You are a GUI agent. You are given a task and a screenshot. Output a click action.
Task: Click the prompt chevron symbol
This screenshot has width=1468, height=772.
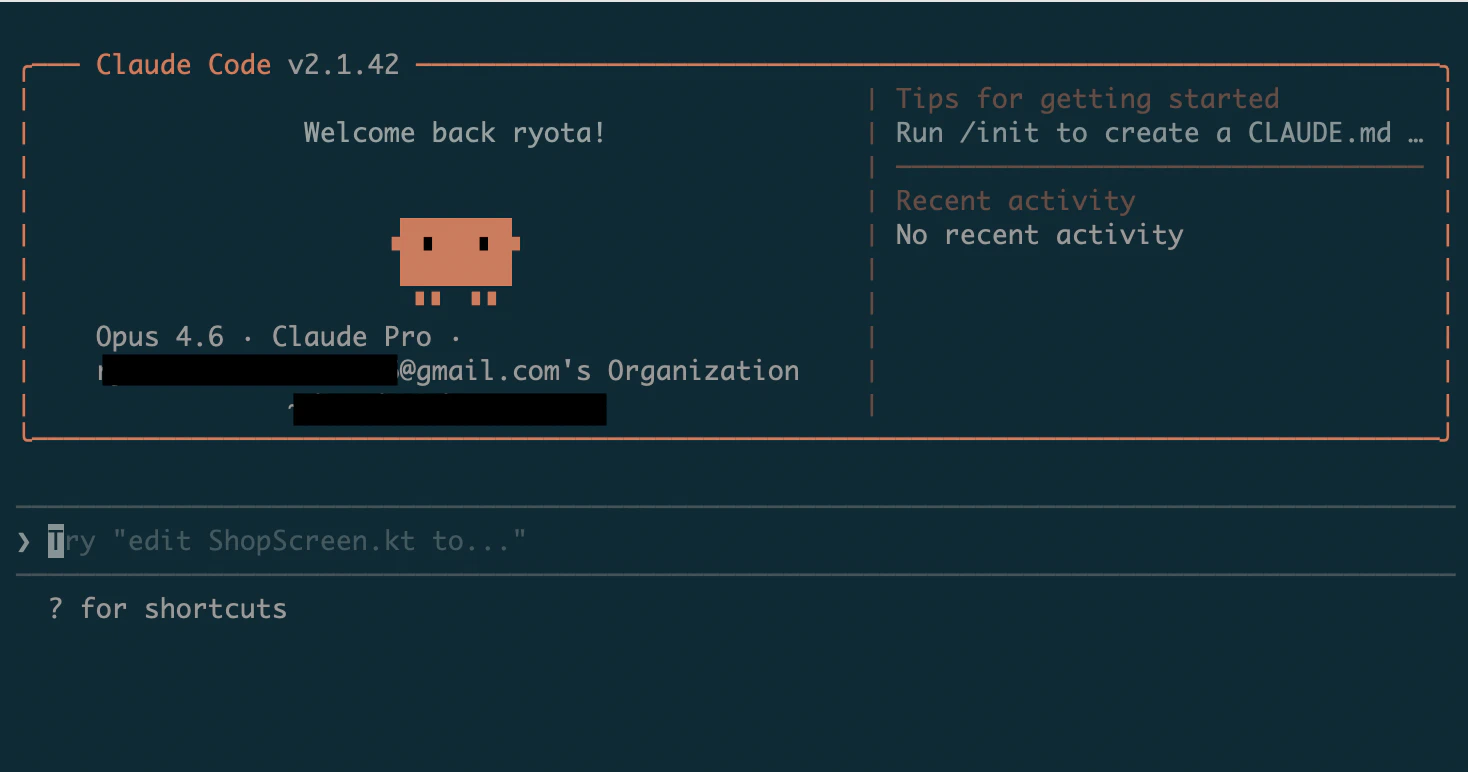[x=24, y=542]
